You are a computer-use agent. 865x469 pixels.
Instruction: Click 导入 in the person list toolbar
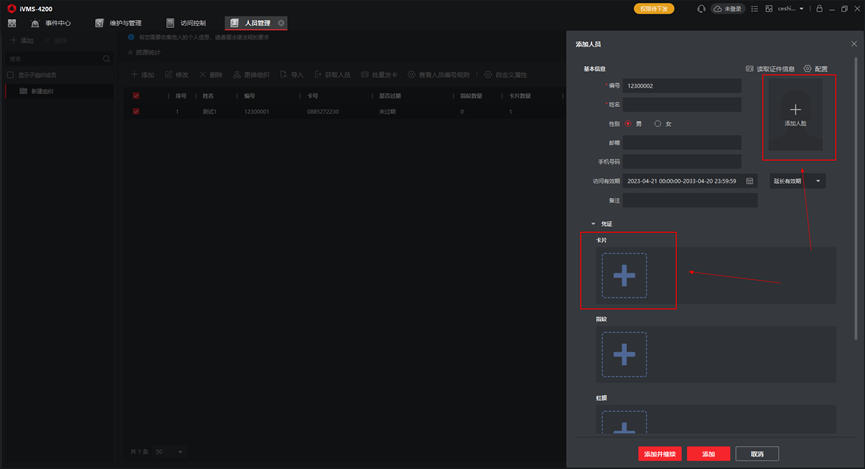point(292,75)
